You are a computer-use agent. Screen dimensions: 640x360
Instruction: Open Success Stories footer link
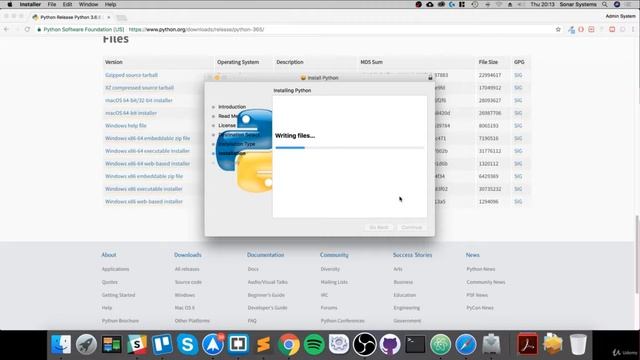(x=412, y=255)
